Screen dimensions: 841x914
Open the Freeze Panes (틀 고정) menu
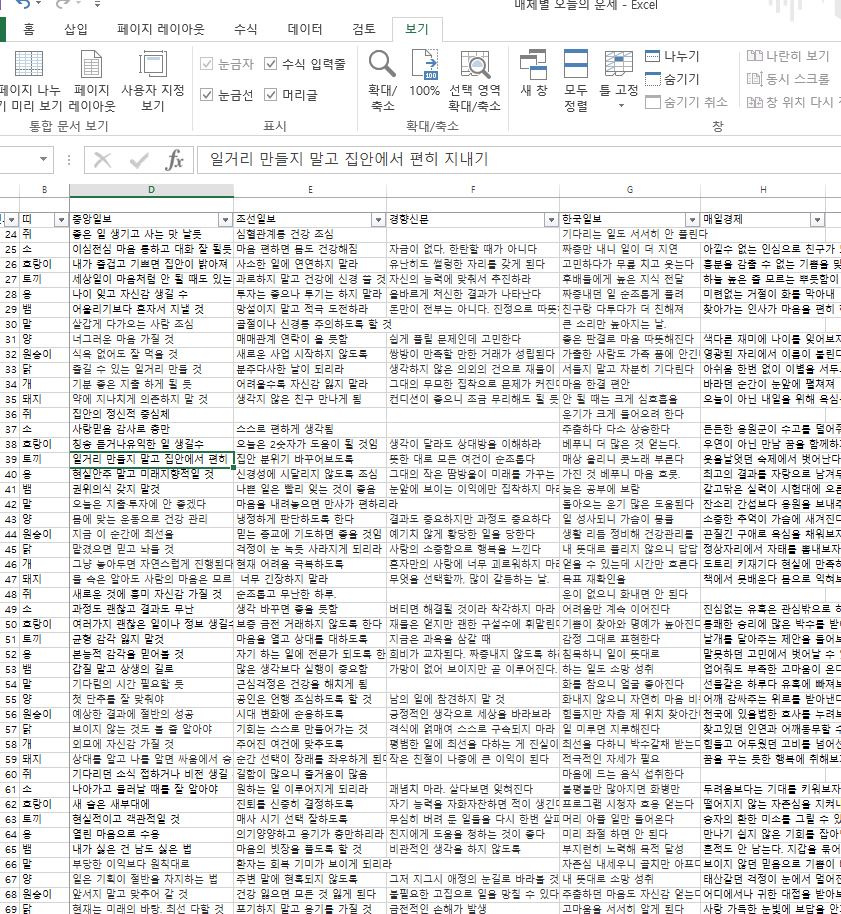(x=619, y=80)
